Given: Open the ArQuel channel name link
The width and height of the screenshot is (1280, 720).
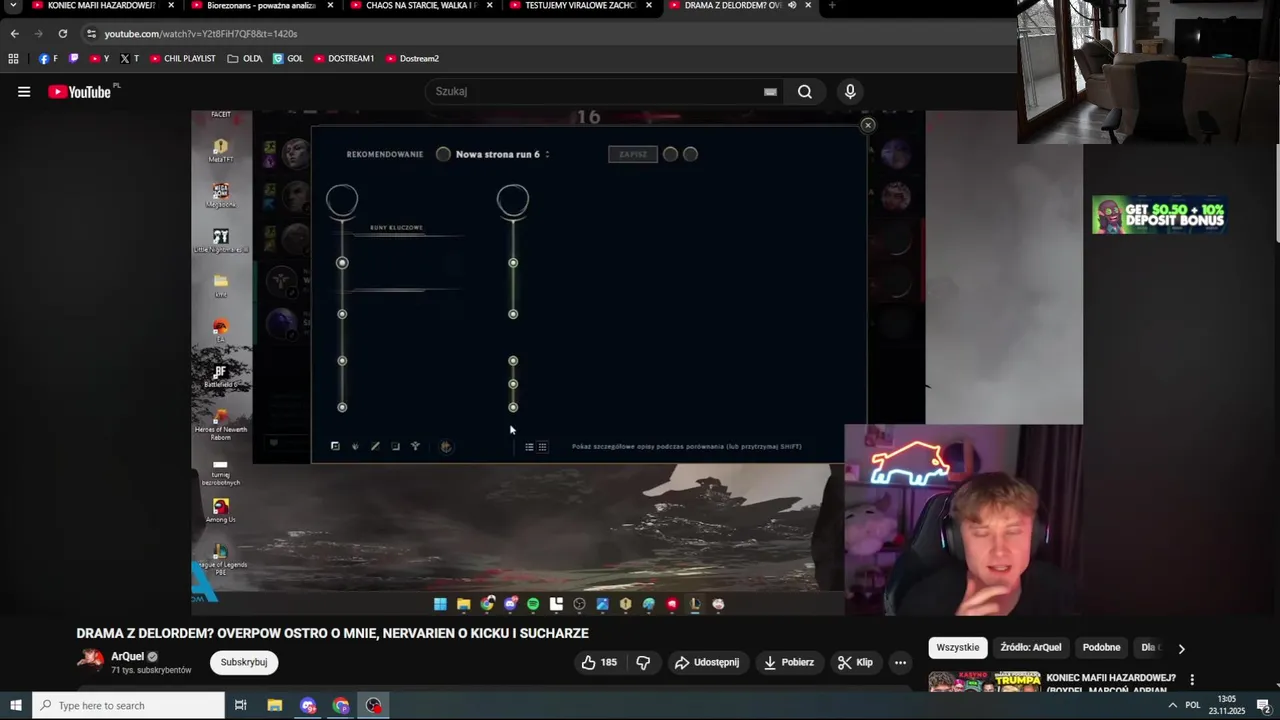Looking at the screenshot, I should (x=127, y=656).
